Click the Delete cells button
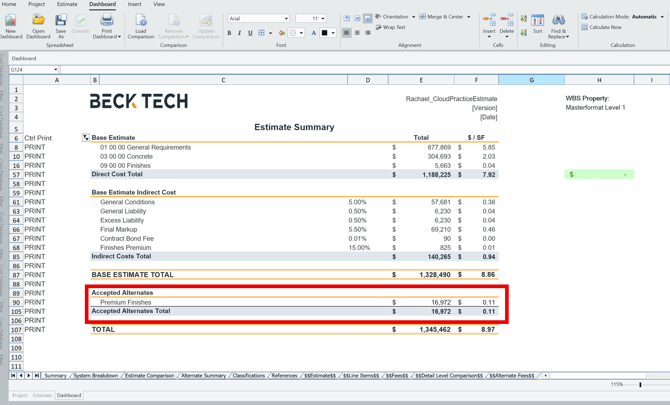670x405 pixels. coord(507,22)
